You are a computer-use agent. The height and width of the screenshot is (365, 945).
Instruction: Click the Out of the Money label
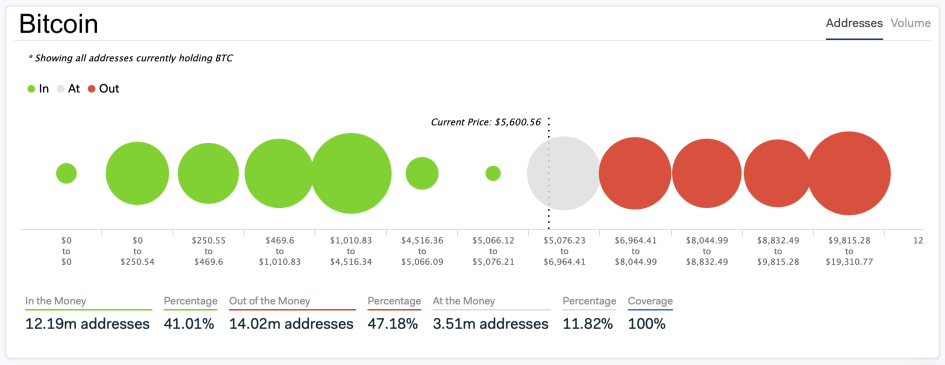(269, 301)
